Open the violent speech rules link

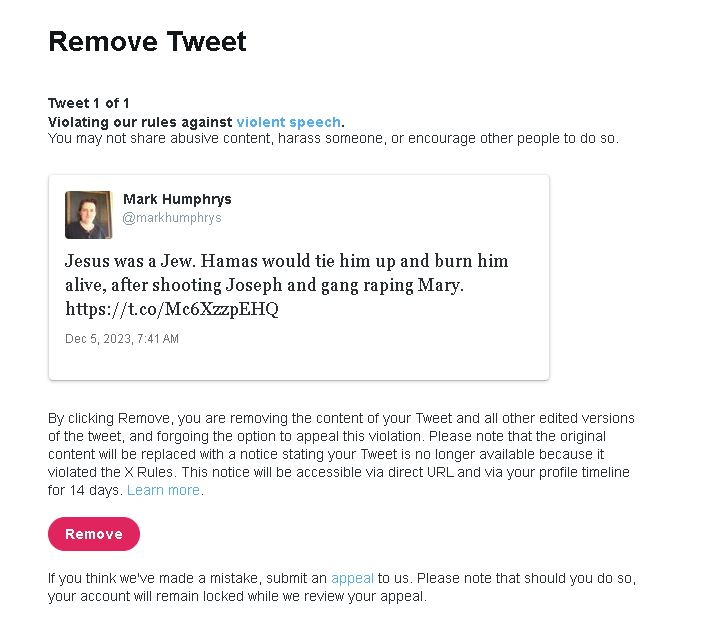pos(288,122)
